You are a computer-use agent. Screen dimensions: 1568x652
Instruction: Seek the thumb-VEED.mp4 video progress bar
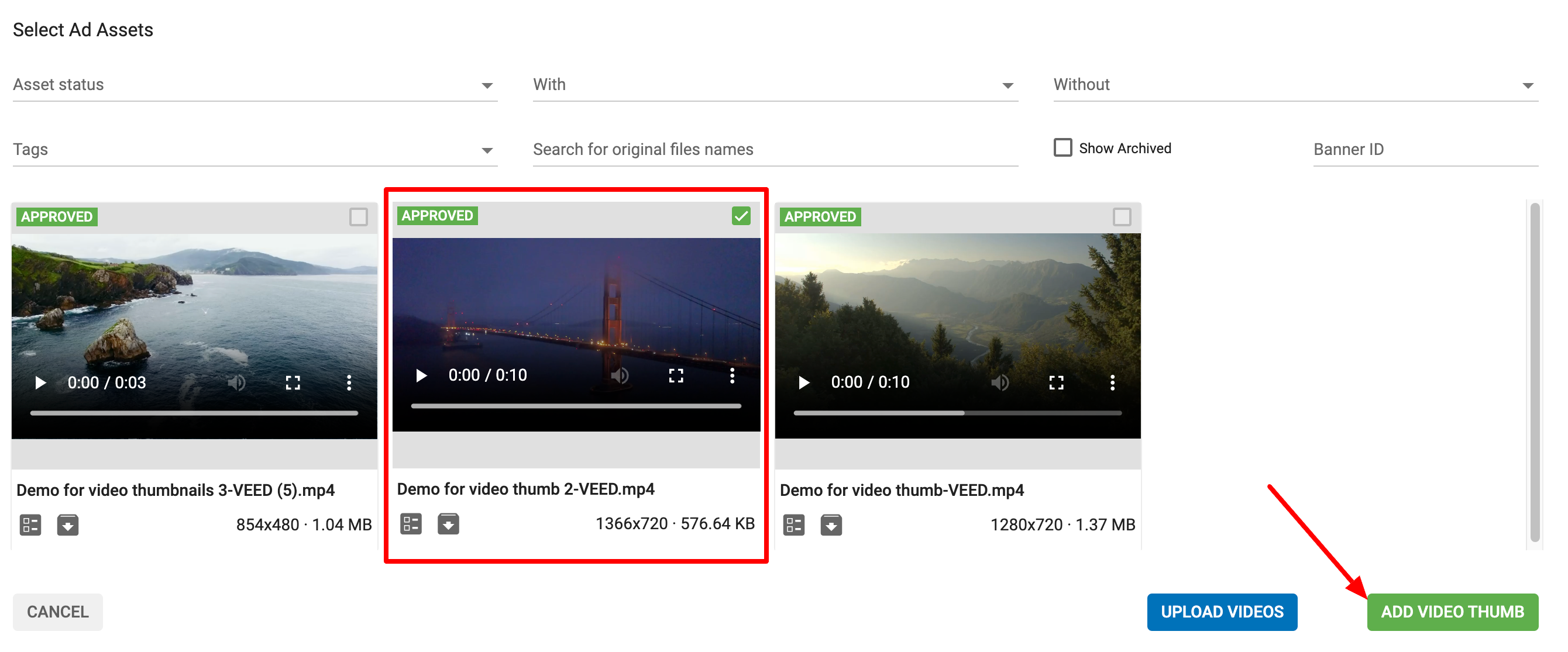click(957, 413)
